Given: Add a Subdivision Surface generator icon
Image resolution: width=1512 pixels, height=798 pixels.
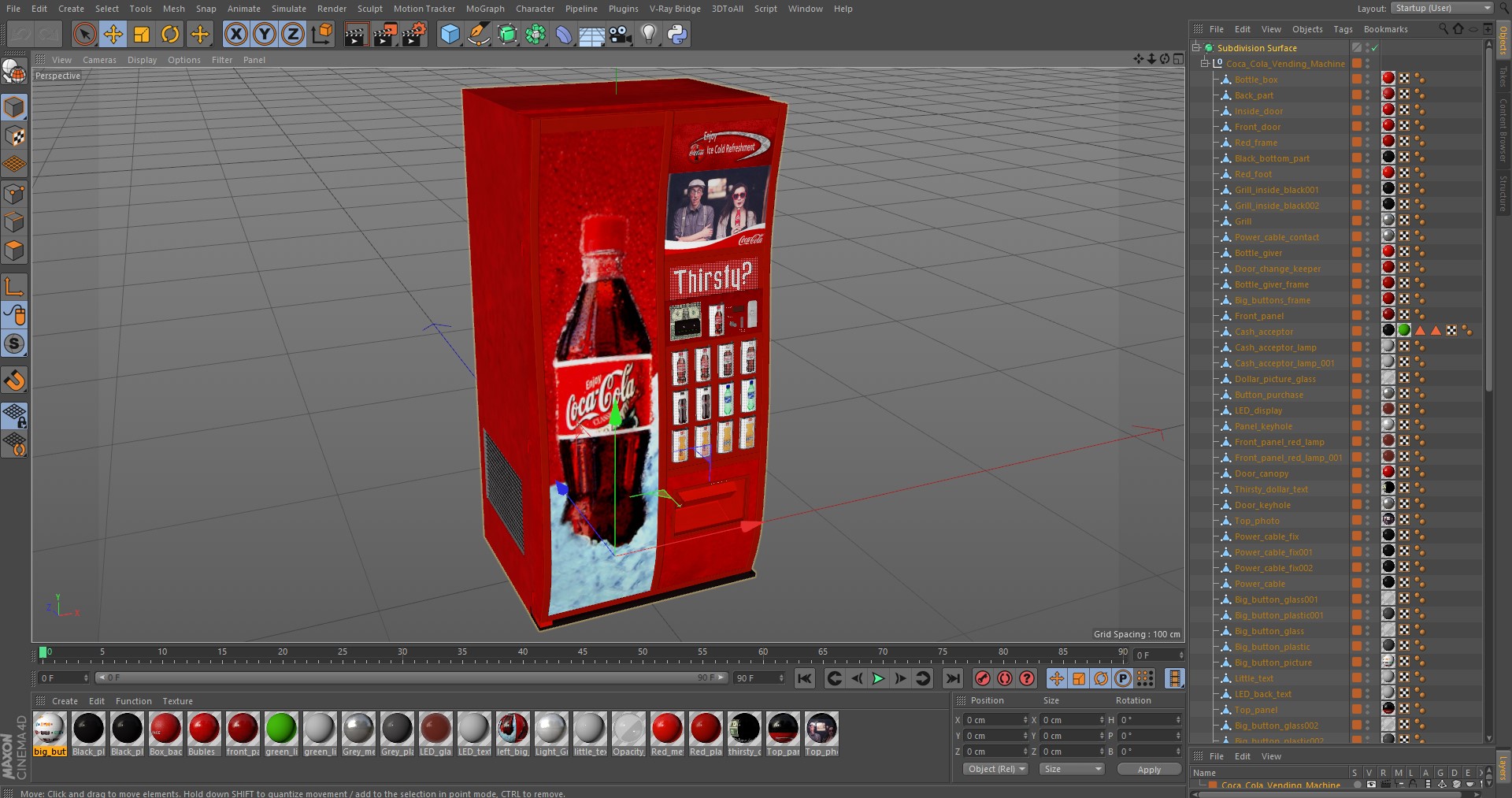Looking at the screenshot, I should [507, 34].
